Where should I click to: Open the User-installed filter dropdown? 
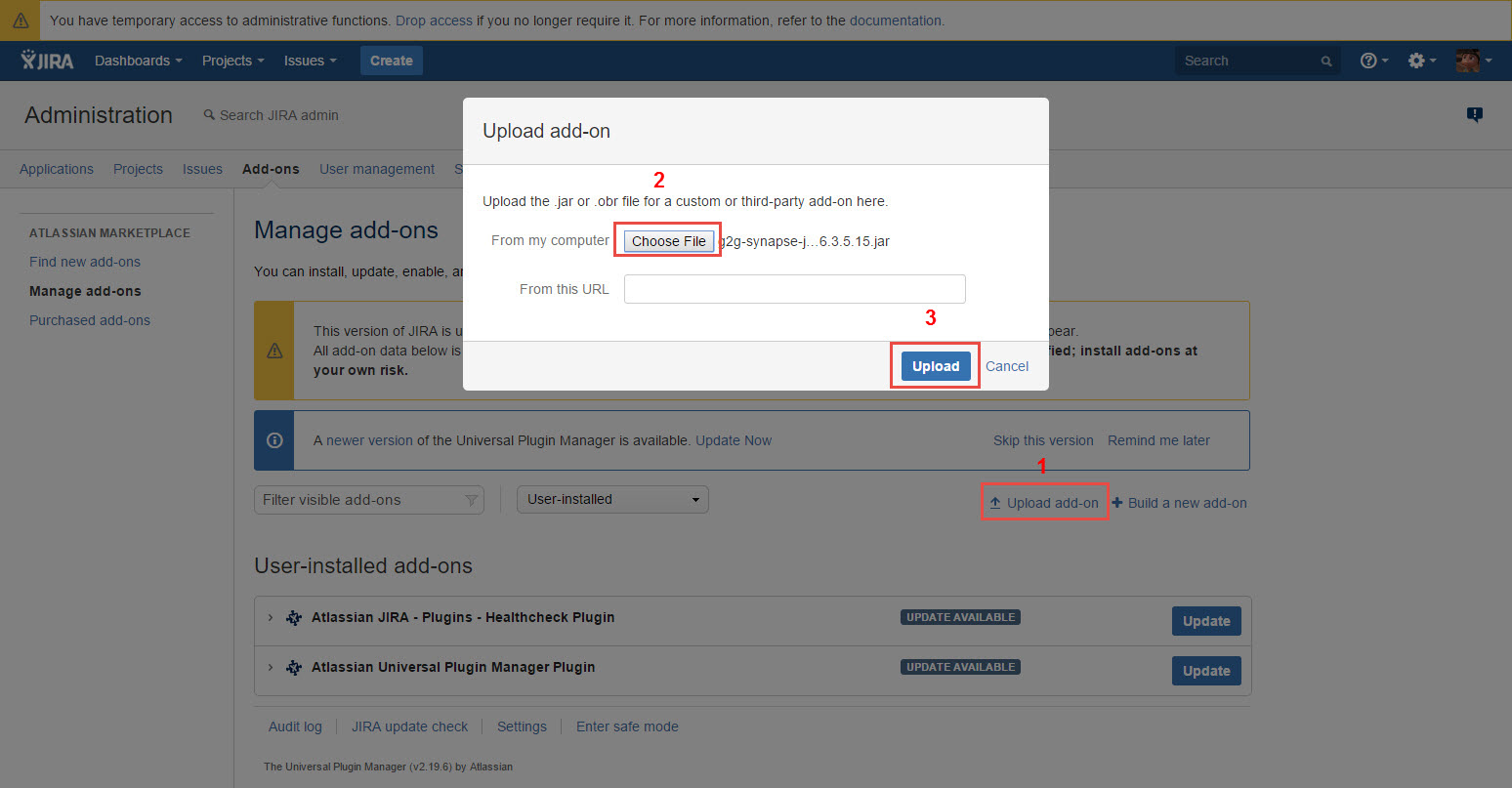click(612, 500)
